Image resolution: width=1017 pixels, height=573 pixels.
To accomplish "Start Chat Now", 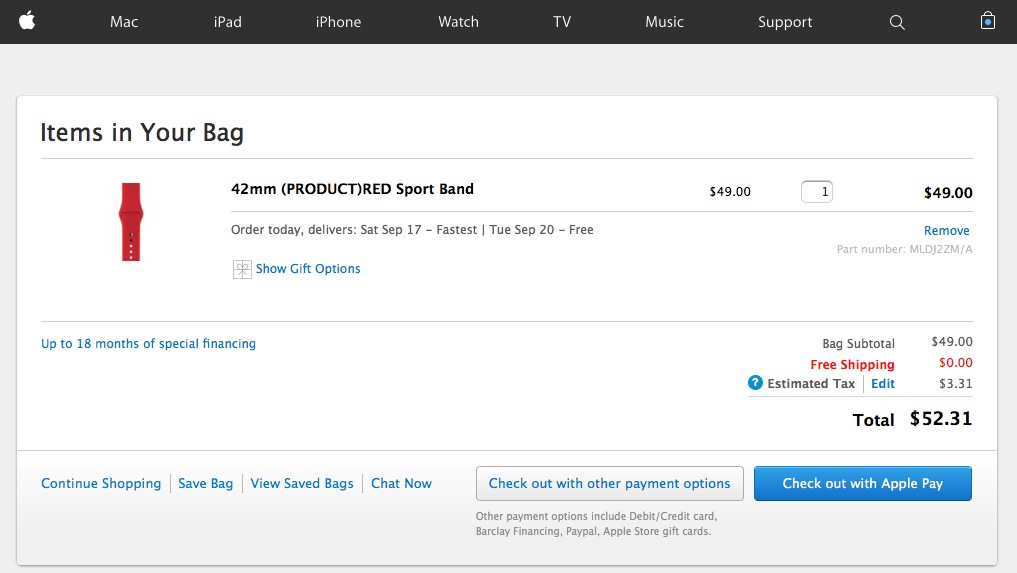I will click(401, 483).
